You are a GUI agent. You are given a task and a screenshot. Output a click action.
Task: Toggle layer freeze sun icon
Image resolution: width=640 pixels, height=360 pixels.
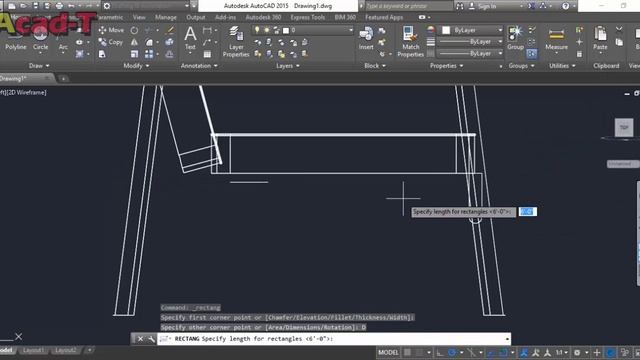coord(267,30)
